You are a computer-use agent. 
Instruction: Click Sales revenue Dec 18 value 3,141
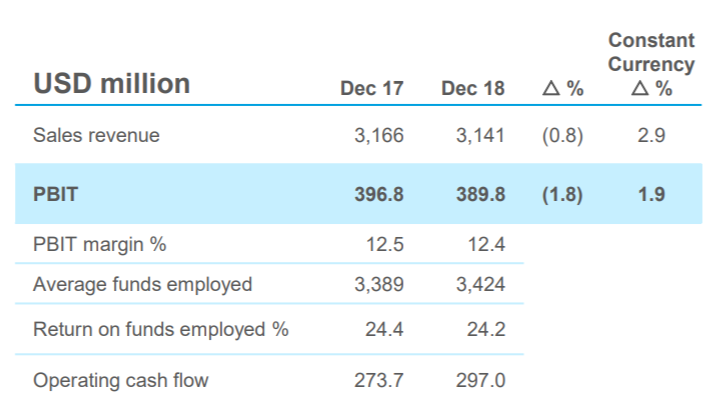point(480,135)
